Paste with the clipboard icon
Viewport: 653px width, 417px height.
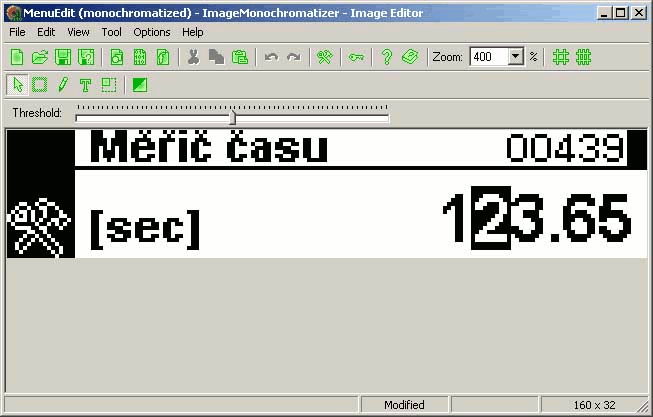tap(239, 57)
